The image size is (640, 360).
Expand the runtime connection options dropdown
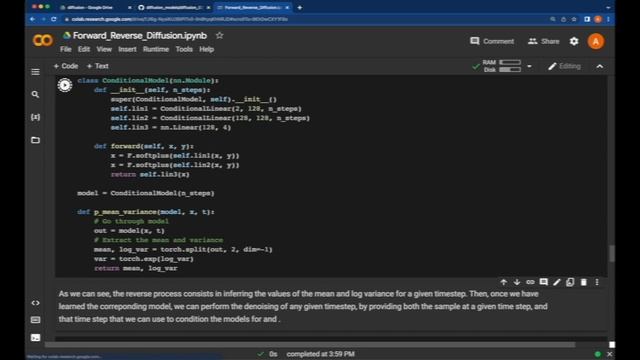529,66
